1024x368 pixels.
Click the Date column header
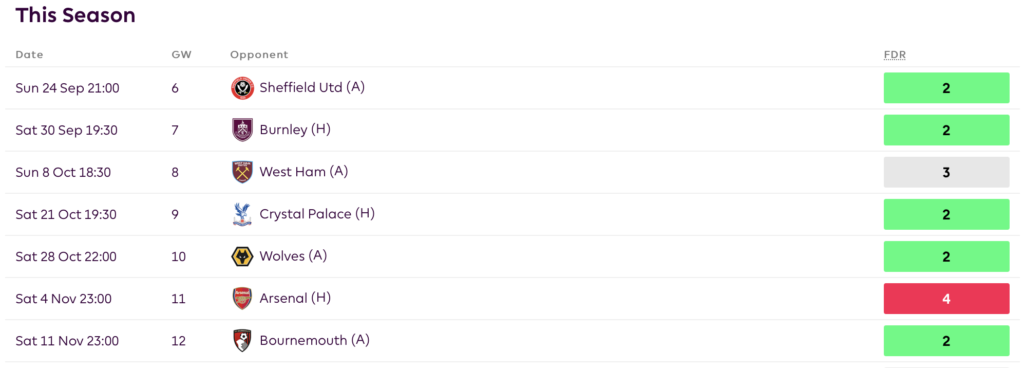29,55
